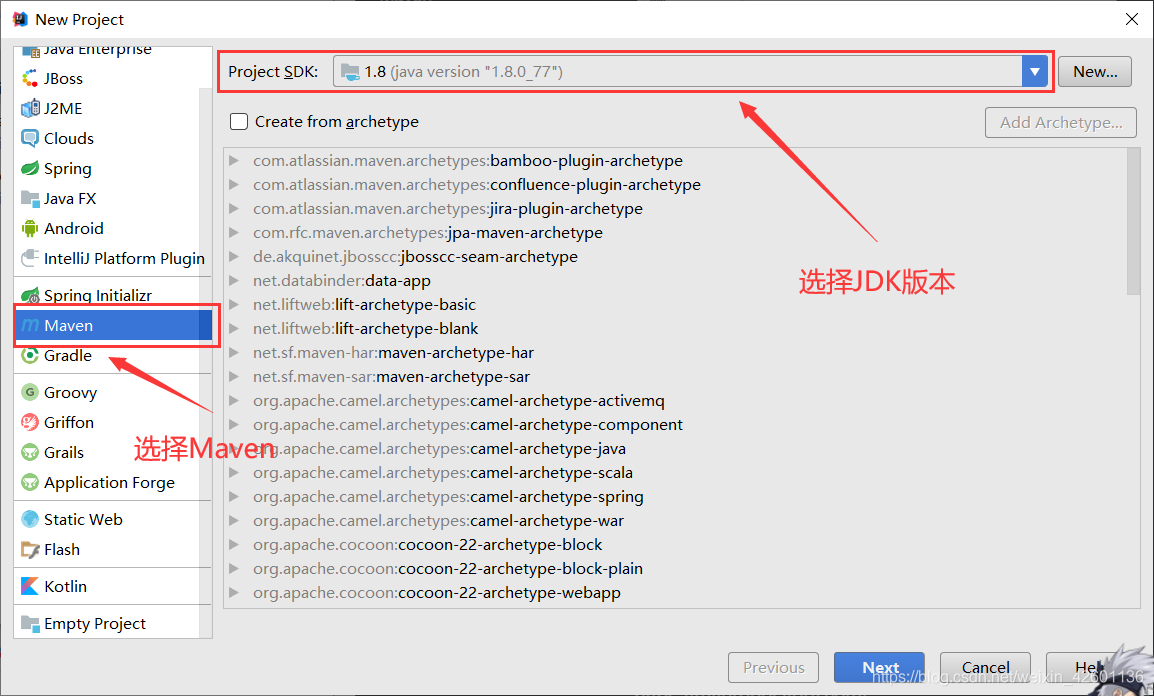Enable Create from archetype checkbox

point(238,121)
